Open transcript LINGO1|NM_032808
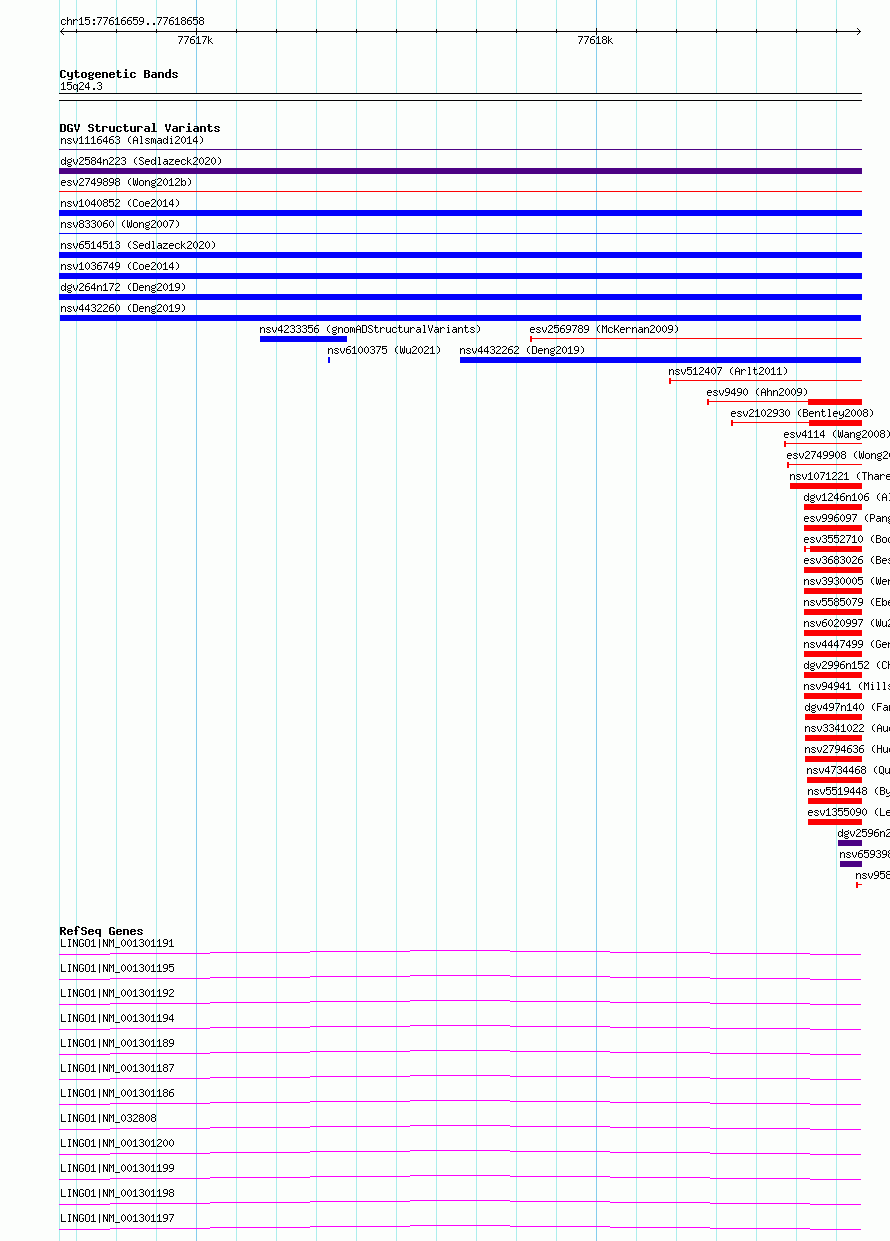 (x=108, y=1119)
